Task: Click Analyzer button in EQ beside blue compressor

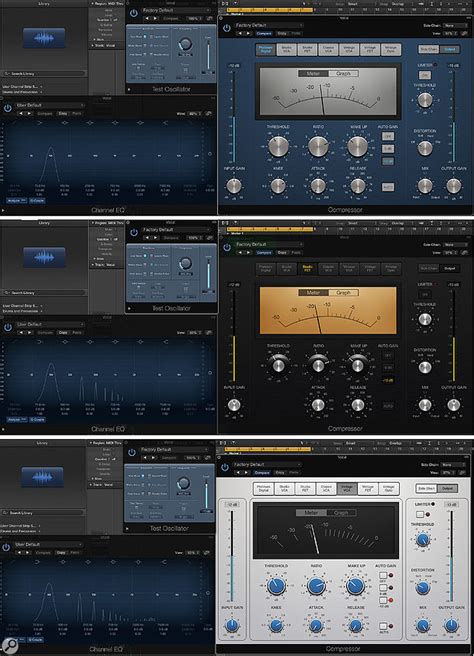Action: 17,201
